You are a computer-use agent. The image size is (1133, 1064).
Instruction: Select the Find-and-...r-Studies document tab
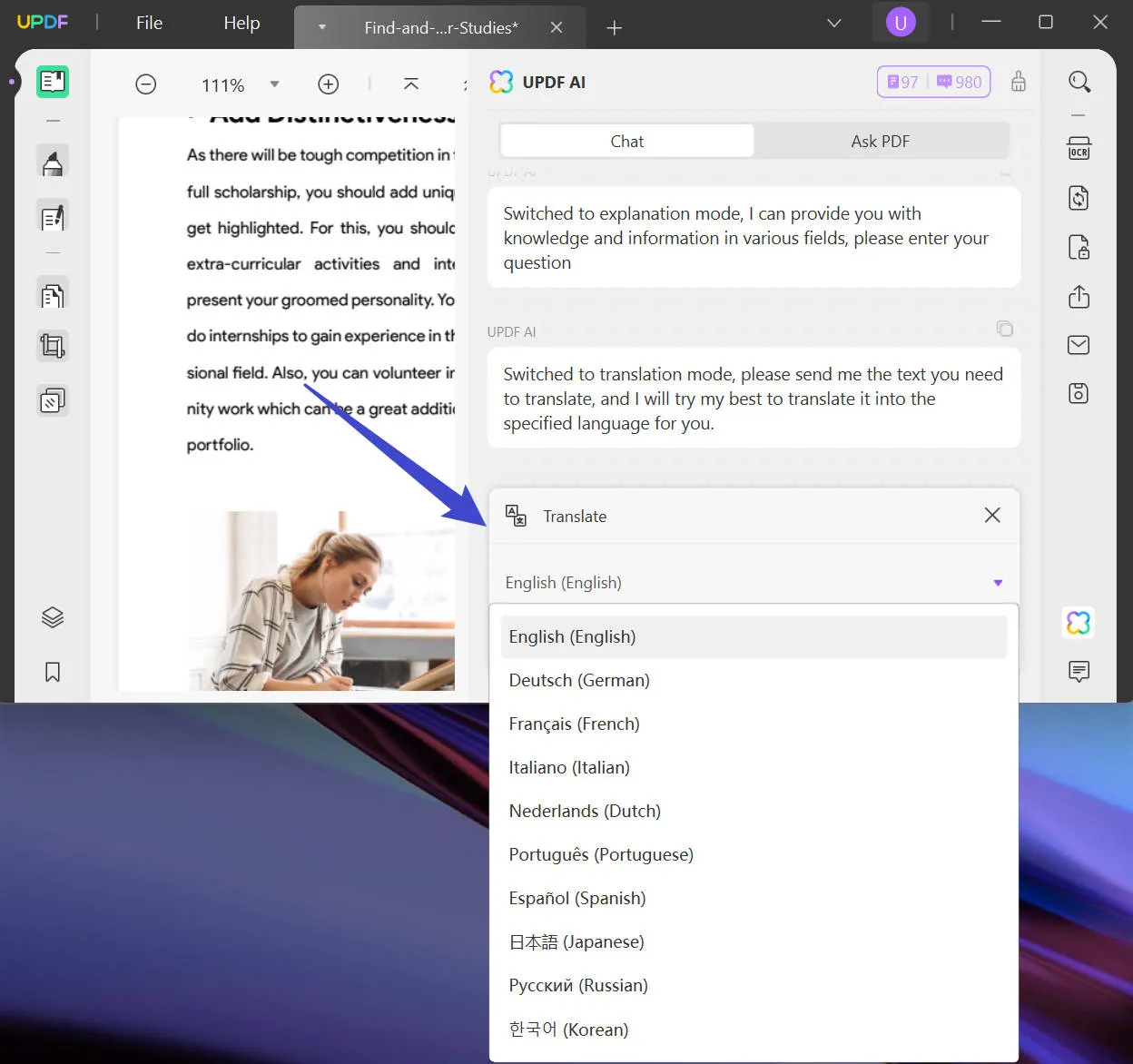[x=441, y=28]
